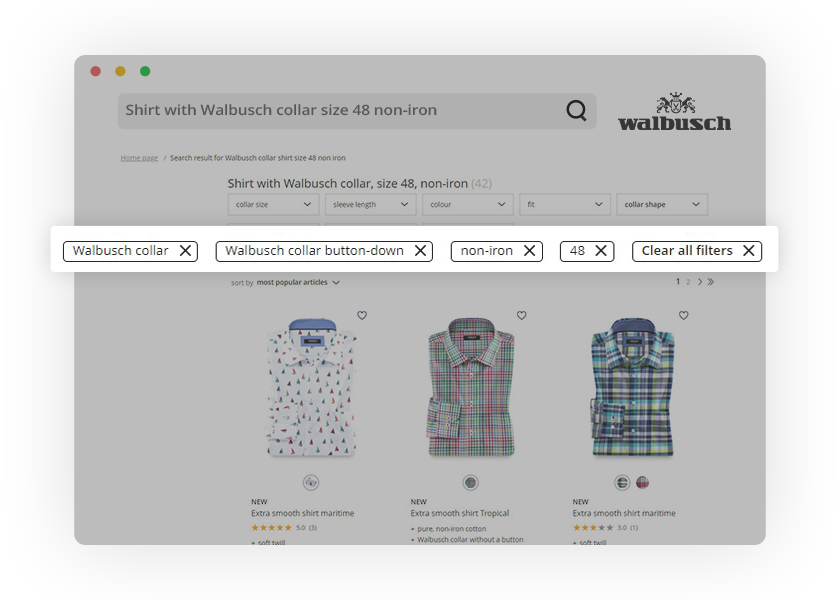This screenshot has width=840, height=600.
Task: Go to page 2 of results
Action: click(x=688, y=282)
